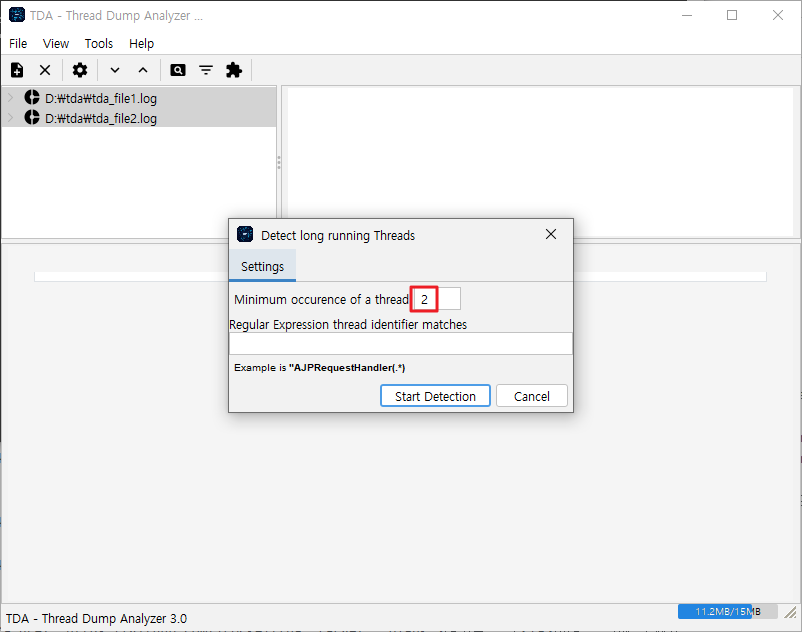This screenshot has width=802, height=632.
Task: Click the find/search toolbar icon
Action: (178, 70)
